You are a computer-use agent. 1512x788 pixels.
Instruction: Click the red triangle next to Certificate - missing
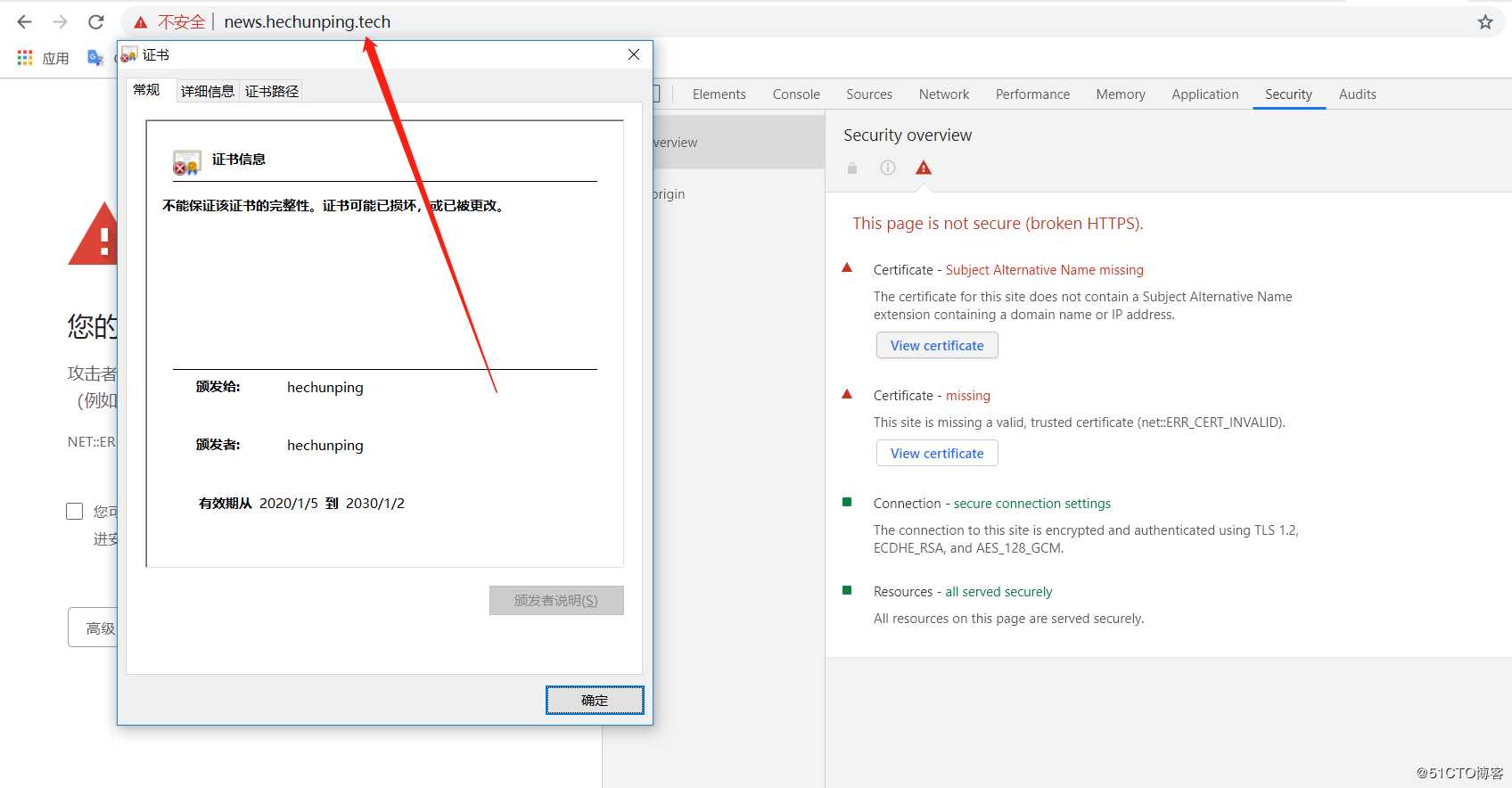(847, 393)
